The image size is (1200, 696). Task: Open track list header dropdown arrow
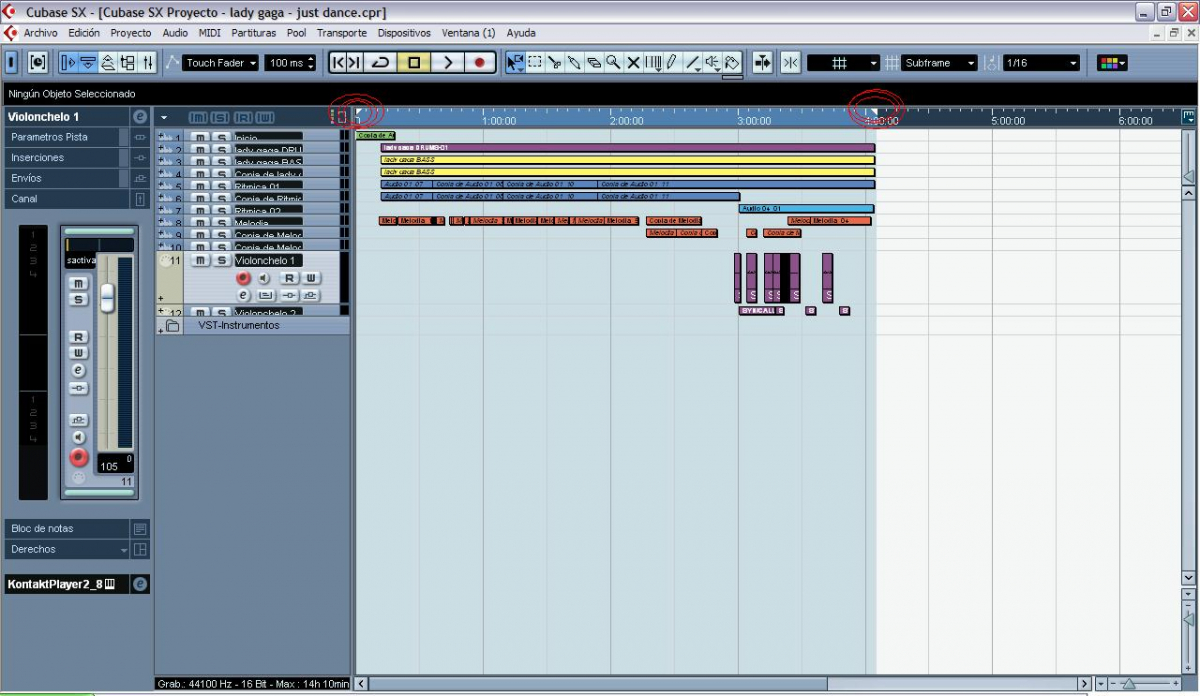coord(164,117)
